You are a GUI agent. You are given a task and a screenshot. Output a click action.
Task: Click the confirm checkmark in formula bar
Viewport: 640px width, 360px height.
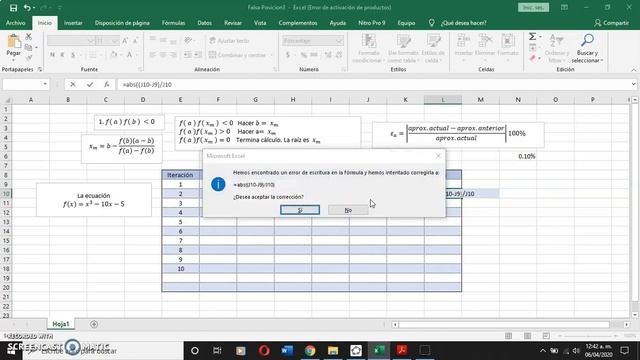(90, 84)
